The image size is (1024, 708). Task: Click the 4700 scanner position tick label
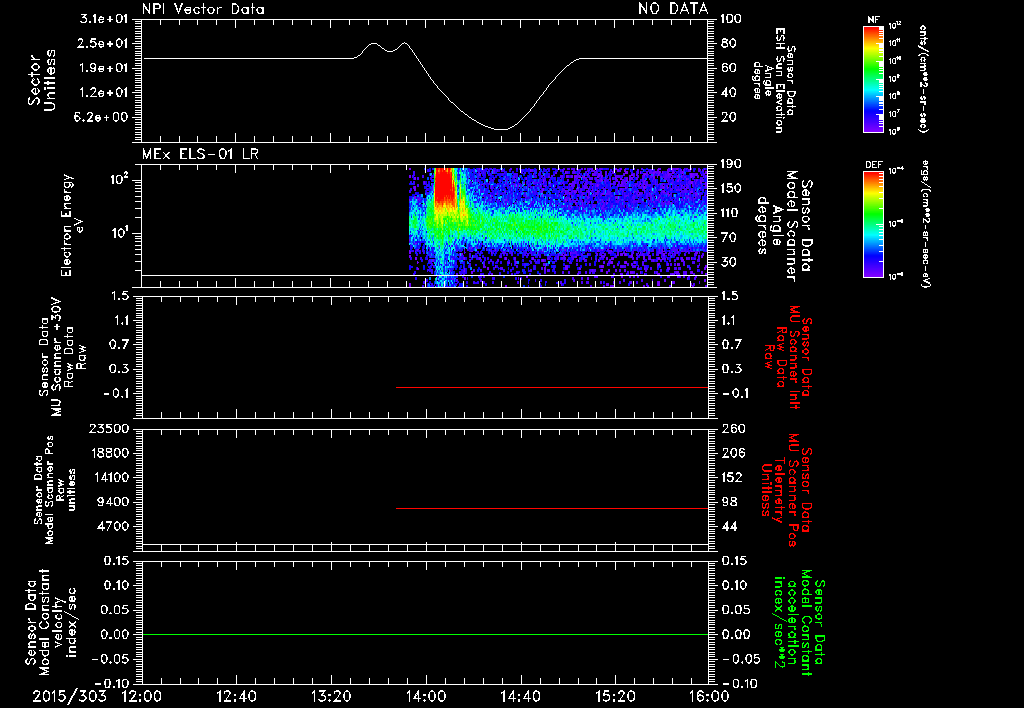pos(114,526)
